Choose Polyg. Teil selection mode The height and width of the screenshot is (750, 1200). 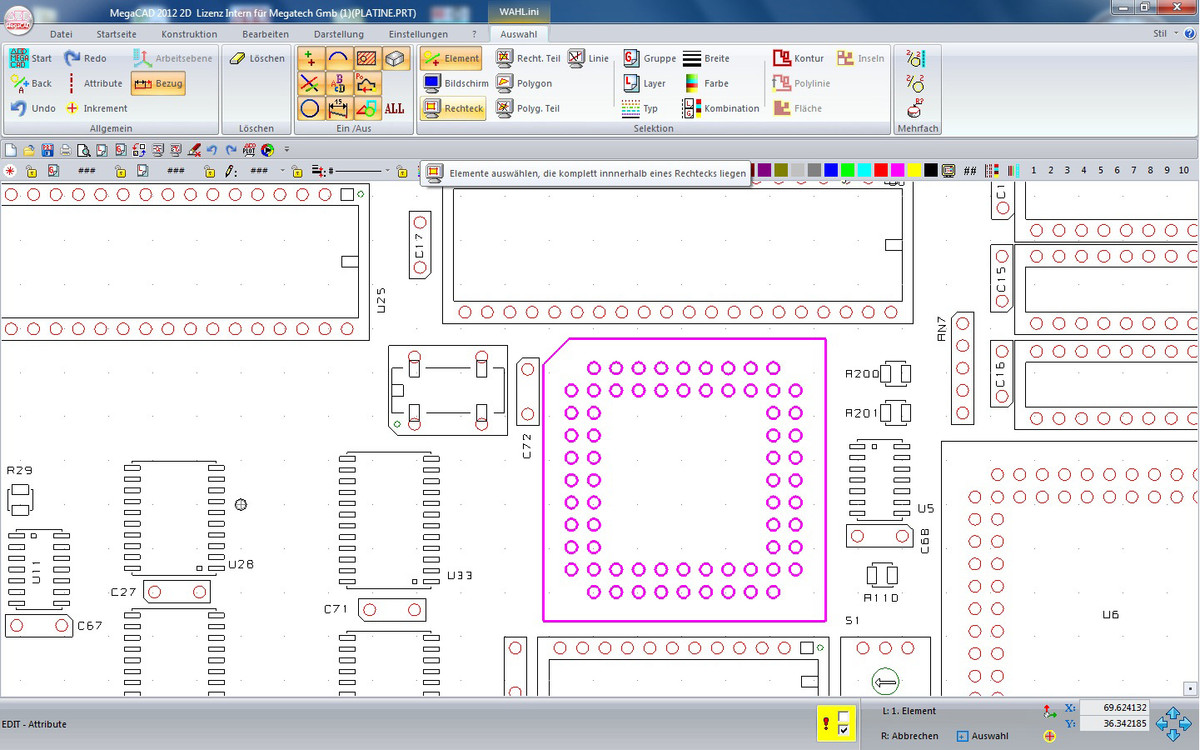[529, 108]
